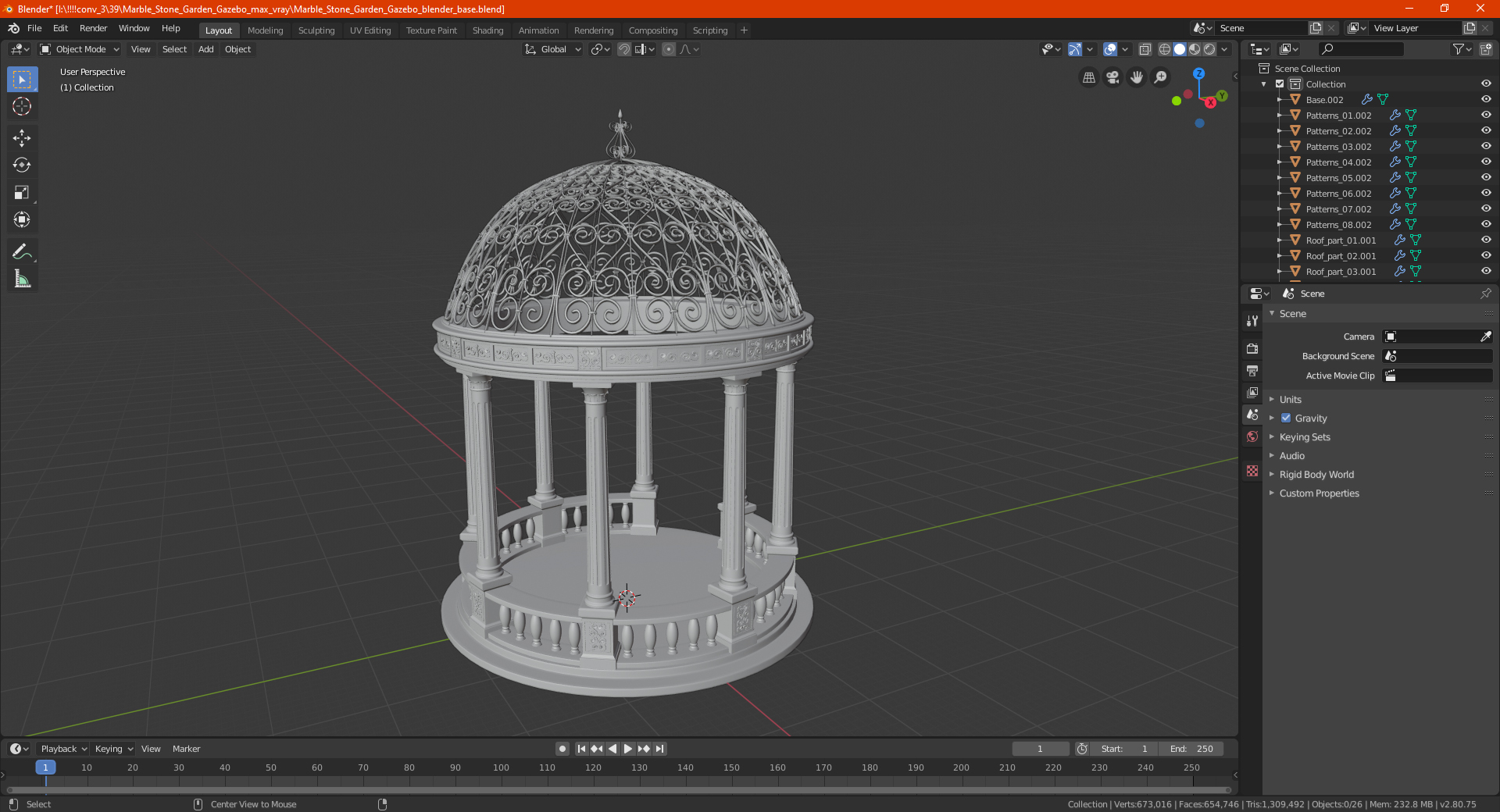The width and height of the screenshot is (1500, 812).
Task: Click the current frame marker at 1
Action: pos(45,767)
